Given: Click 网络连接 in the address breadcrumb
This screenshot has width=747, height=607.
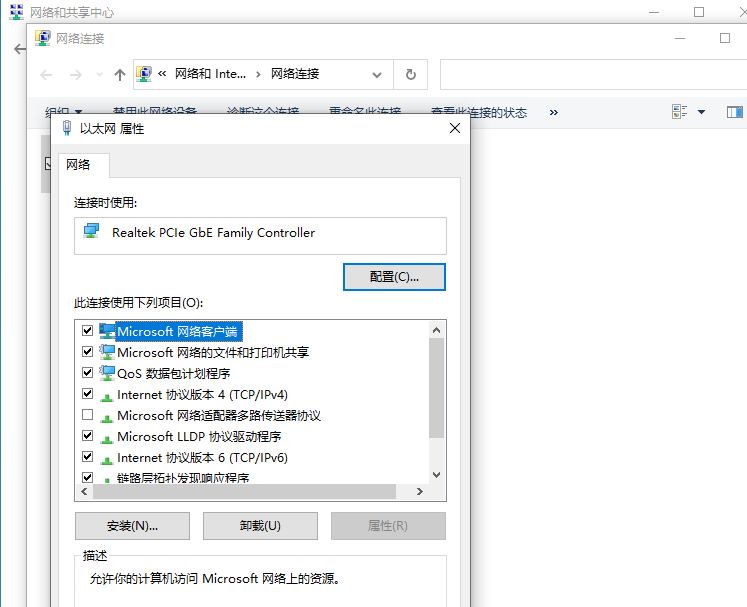Looking at the screenshot, I should (295, 74).
